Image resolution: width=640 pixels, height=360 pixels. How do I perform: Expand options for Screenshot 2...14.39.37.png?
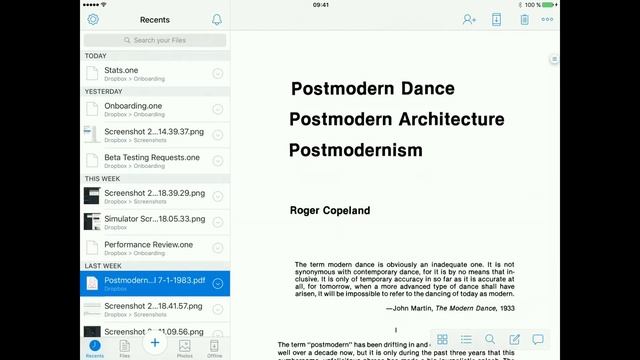(x=218, y=135)
